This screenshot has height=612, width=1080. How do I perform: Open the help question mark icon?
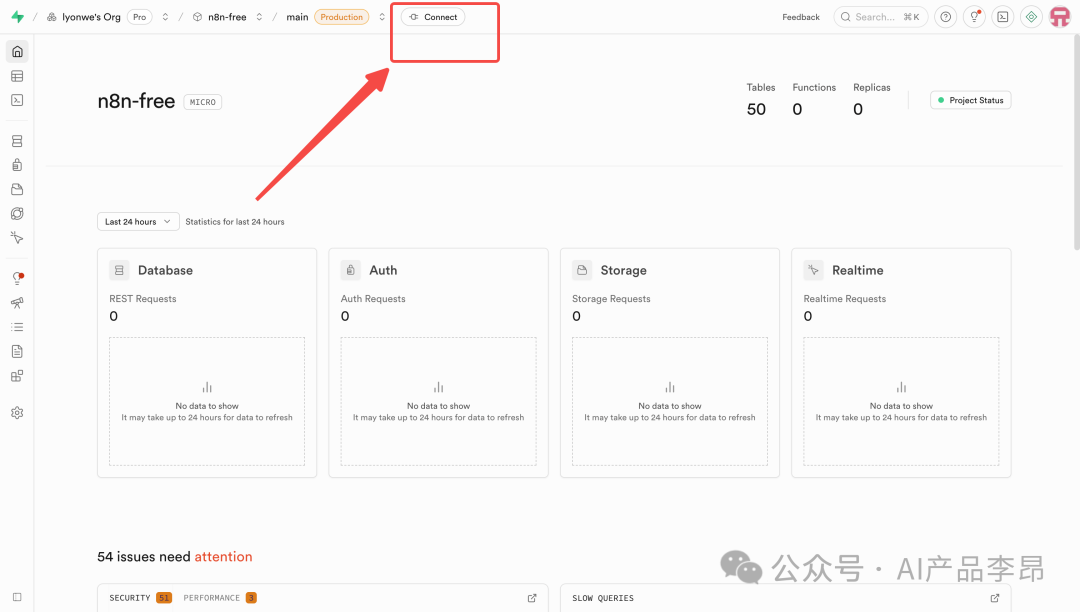(946, 17)
